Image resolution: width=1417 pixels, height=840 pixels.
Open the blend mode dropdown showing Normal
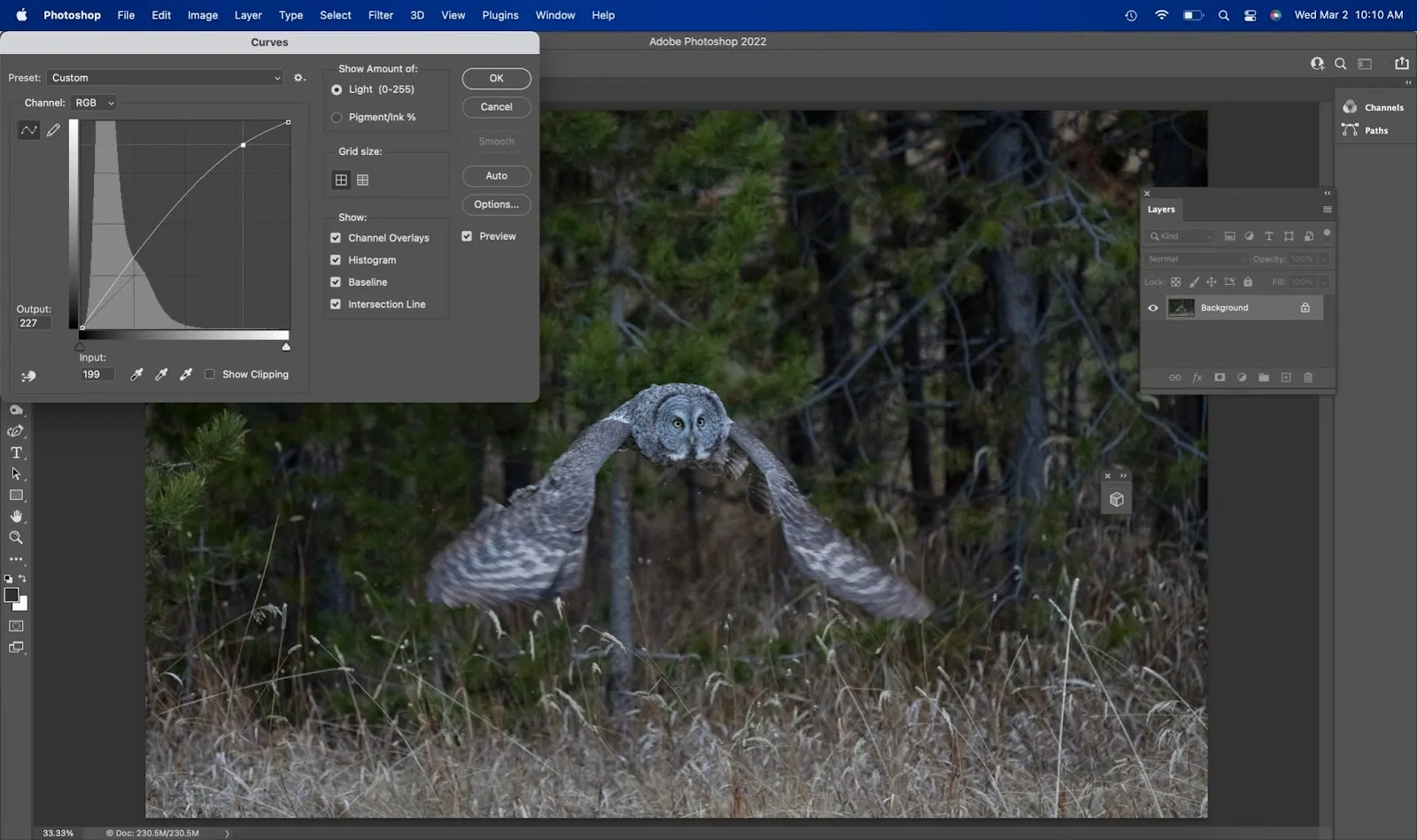pos(1196,258)
